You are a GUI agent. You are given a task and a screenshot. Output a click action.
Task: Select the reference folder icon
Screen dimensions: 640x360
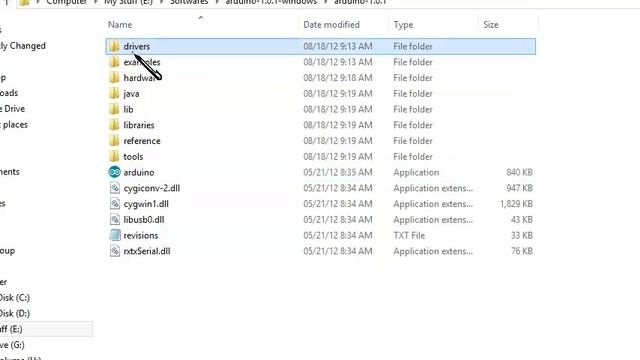click(x=114, y=141)
